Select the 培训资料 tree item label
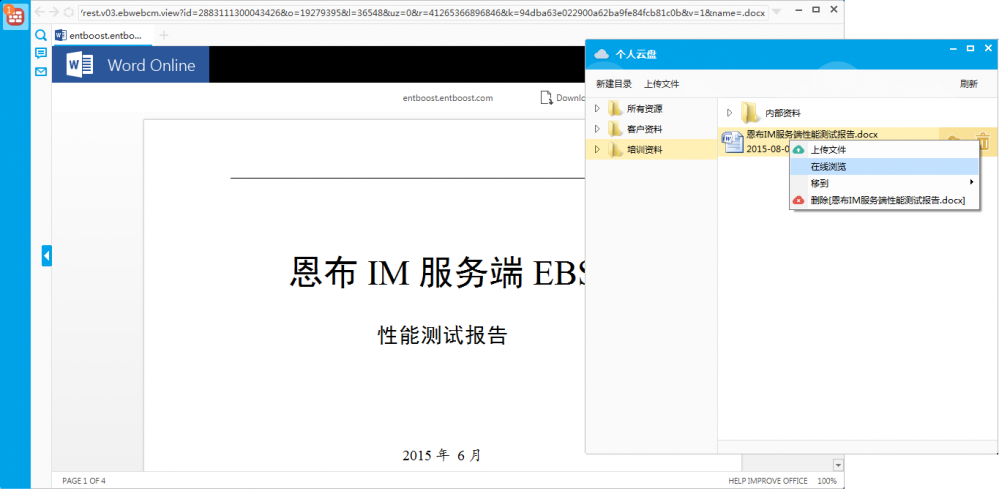Screen dimensions: 999x491 point(644,150)
